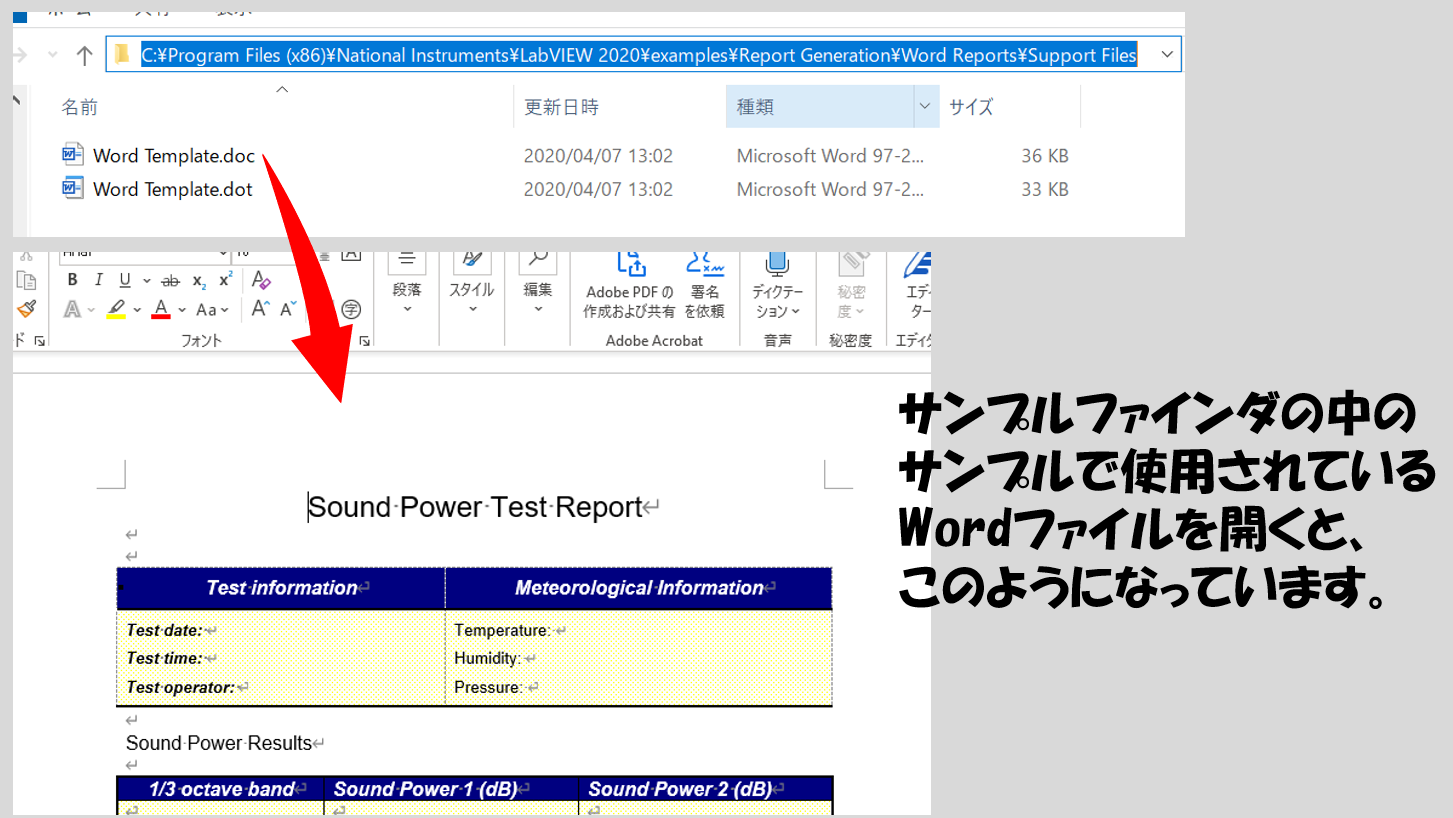The image size is (1453, 818).
Task: Click Sound Power 1 (dB) column header
Action: pos(425,789)
